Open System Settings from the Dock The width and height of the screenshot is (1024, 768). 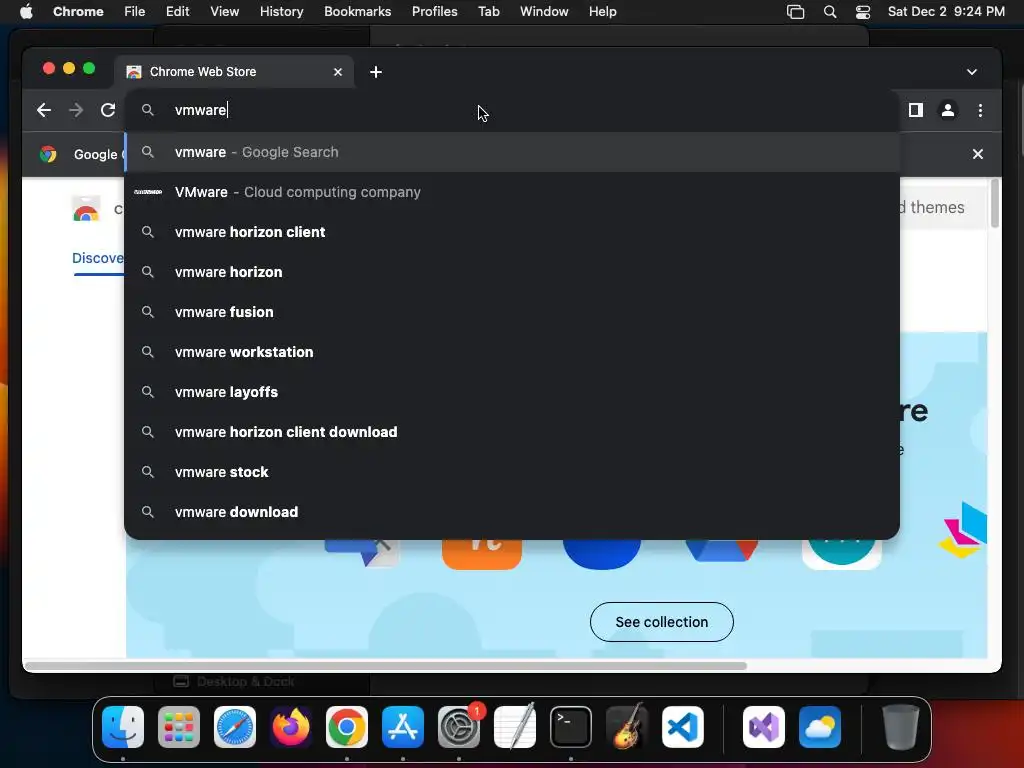[458, 727]
